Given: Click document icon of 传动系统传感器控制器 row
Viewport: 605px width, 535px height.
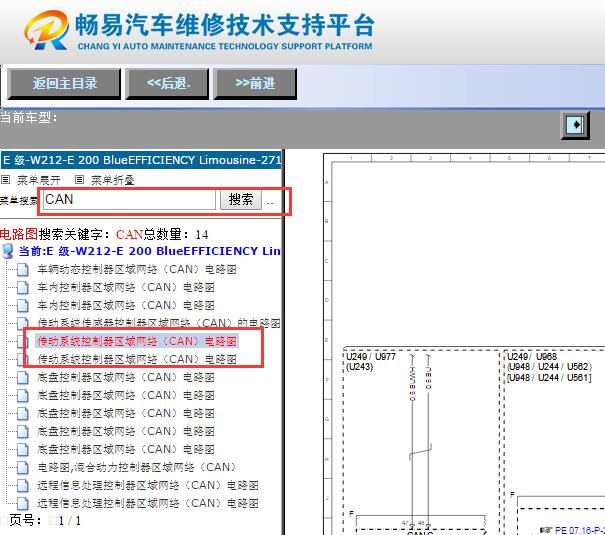Looking at the screenshot, I should click(x=23, y=322).
